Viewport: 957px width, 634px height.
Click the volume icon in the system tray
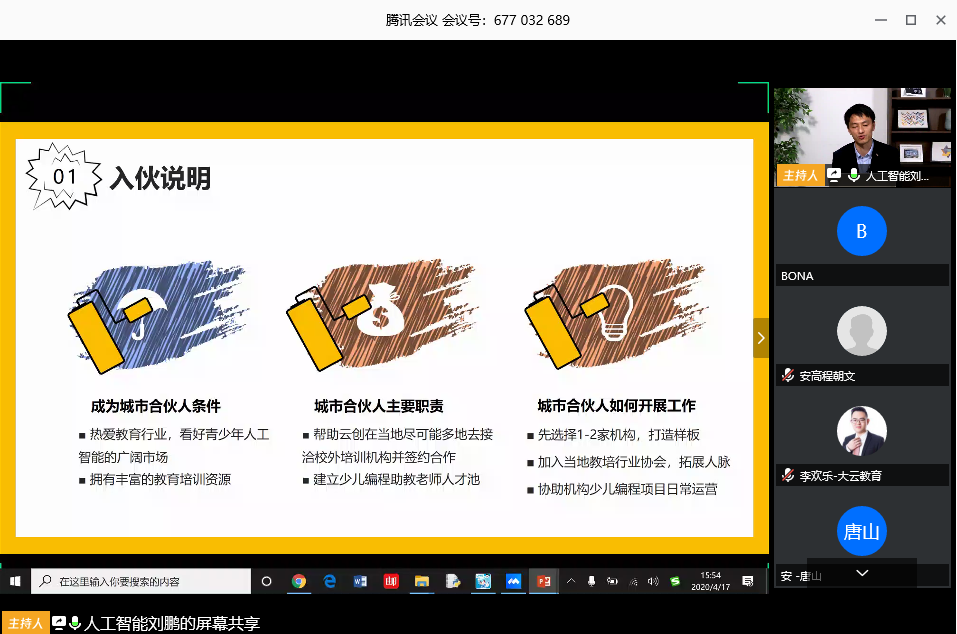pyautogui.click(x=653, y=581)
